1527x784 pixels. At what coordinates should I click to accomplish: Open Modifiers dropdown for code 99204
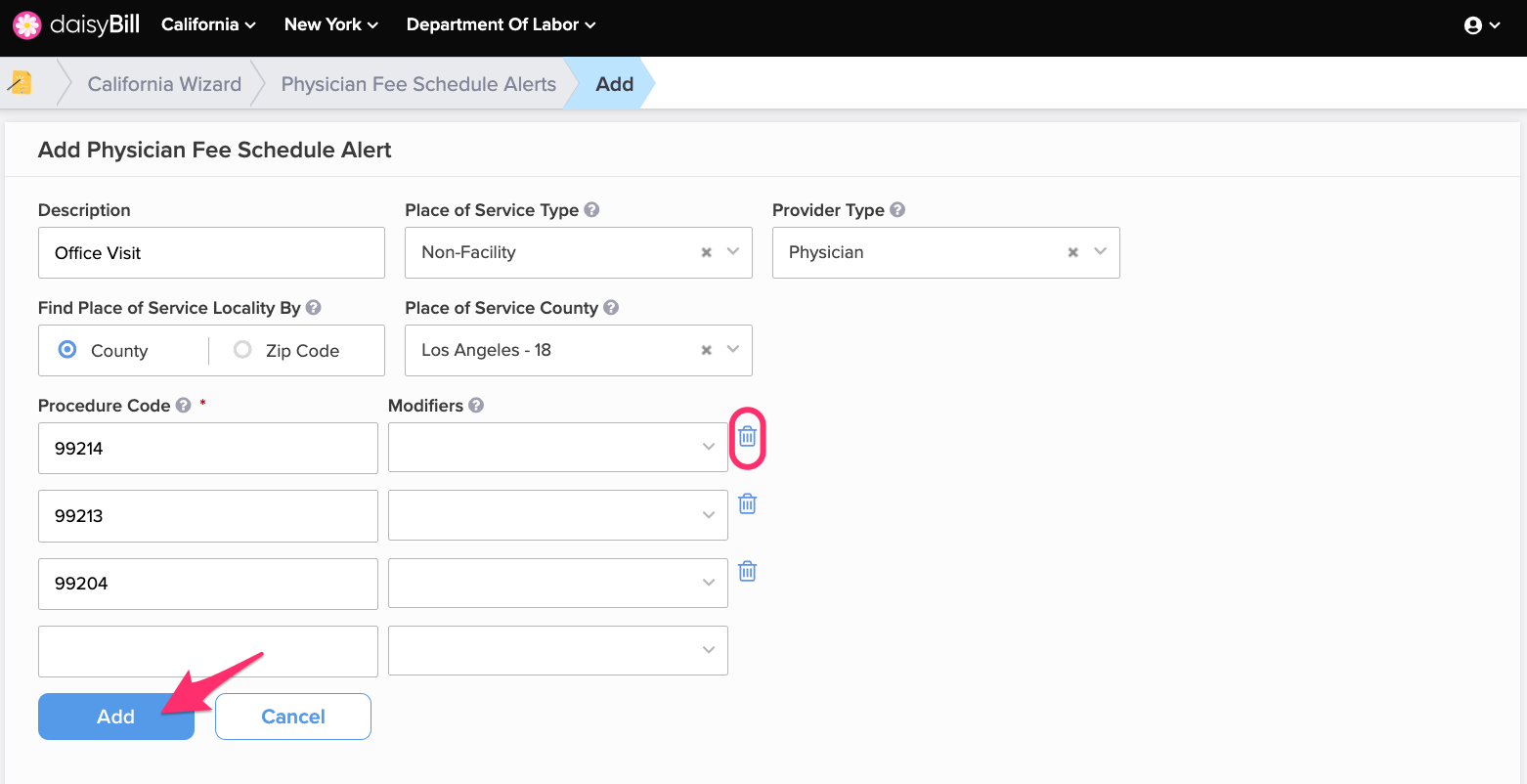point(558,584)
